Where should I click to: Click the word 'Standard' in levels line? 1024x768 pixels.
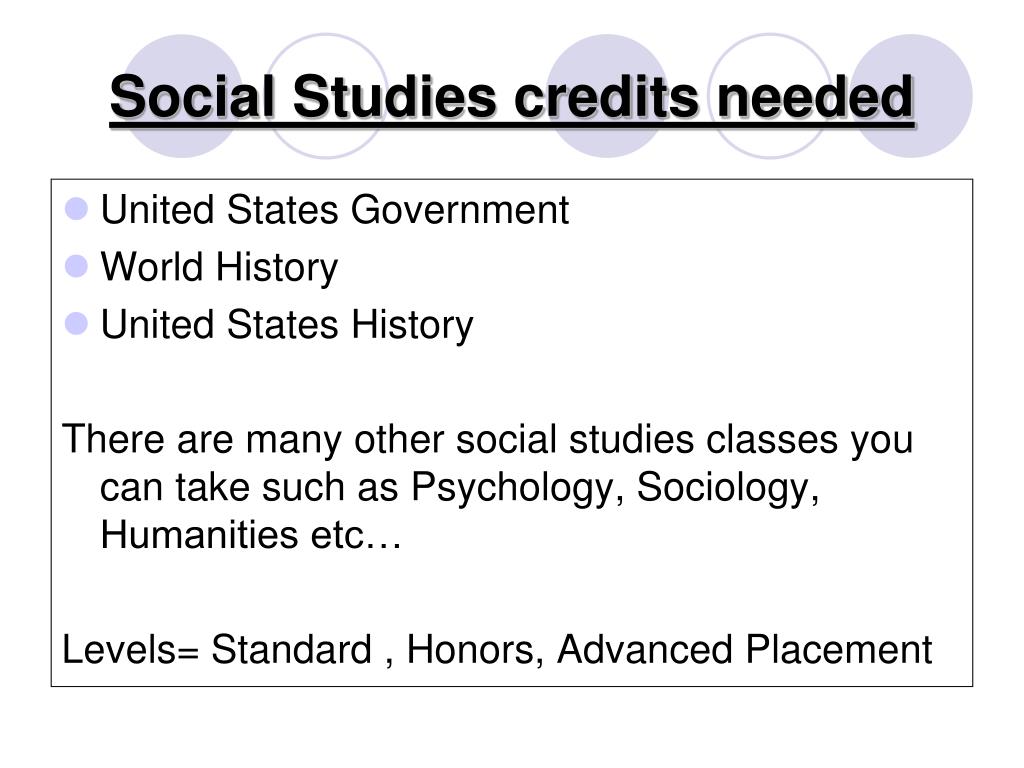coord(291,650)
